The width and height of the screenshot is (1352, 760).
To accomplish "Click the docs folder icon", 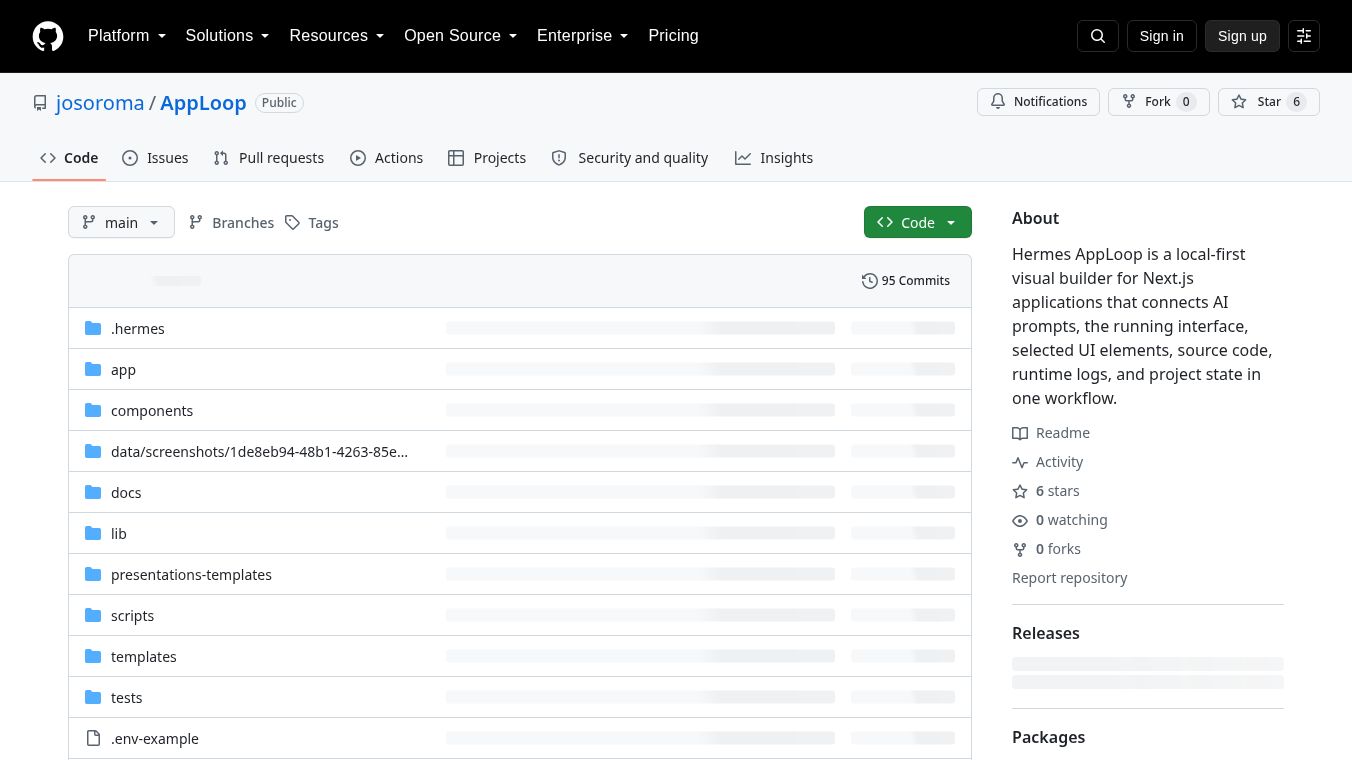I will pyautogui.click(x=93, y=492).
